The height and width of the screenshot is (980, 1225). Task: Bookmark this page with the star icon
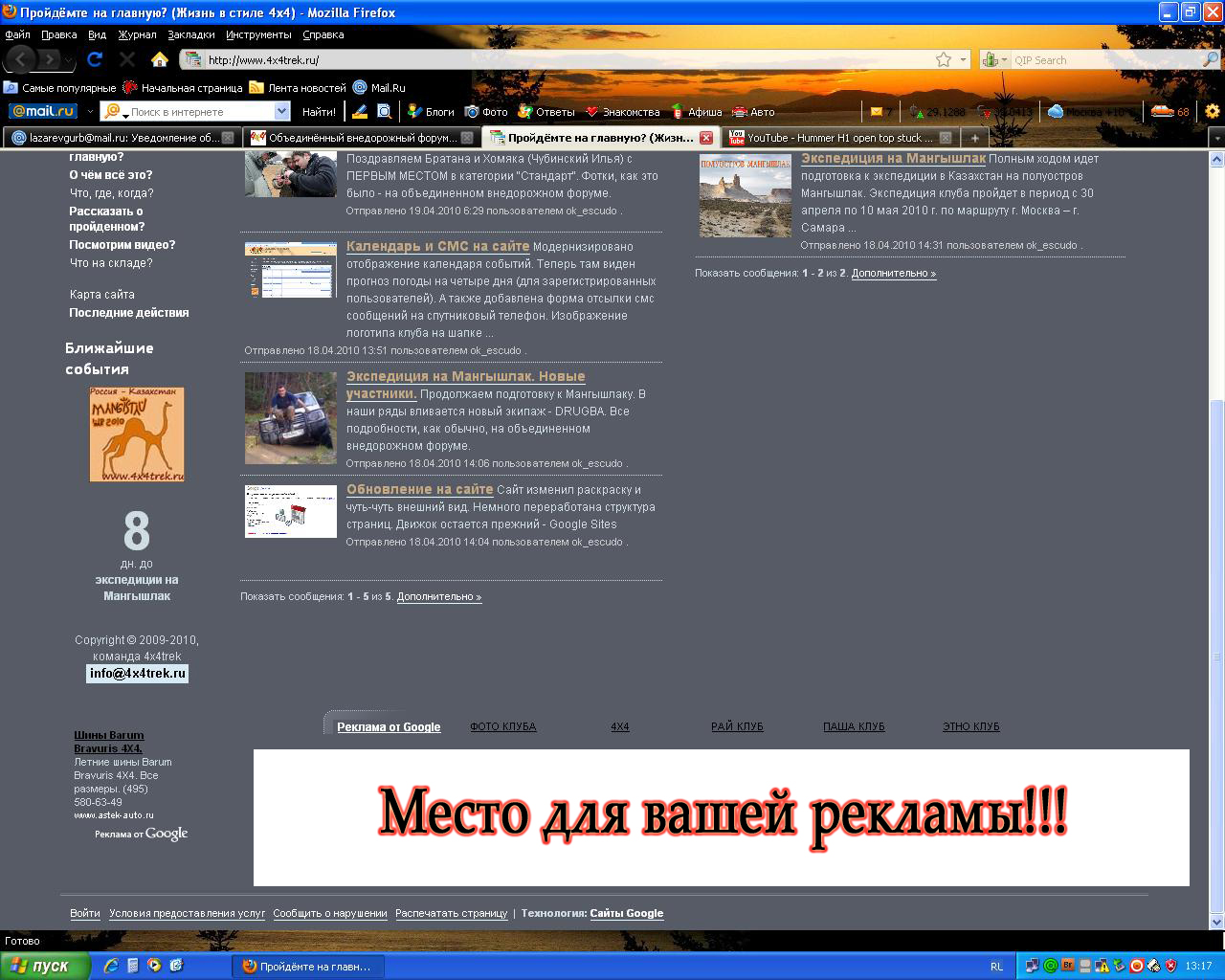[944, 59]
